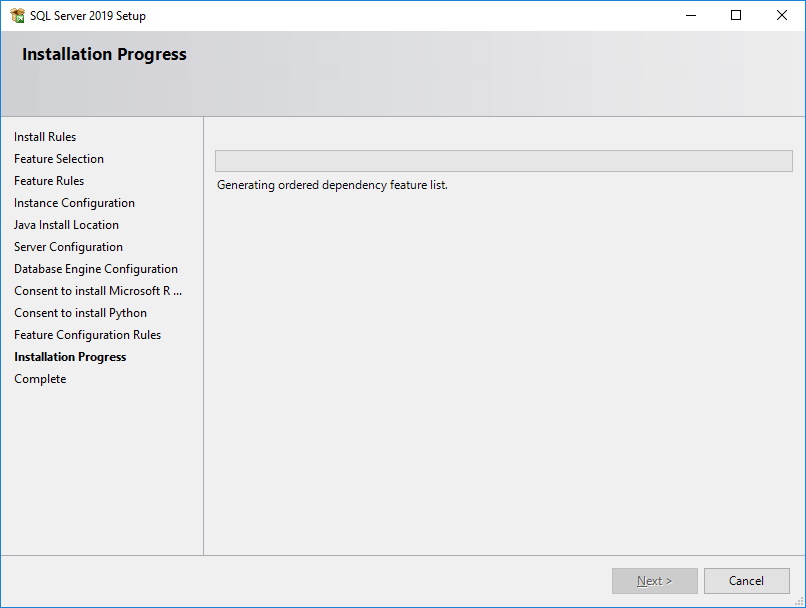Click the Installation Progress page heading

(104, 54)
